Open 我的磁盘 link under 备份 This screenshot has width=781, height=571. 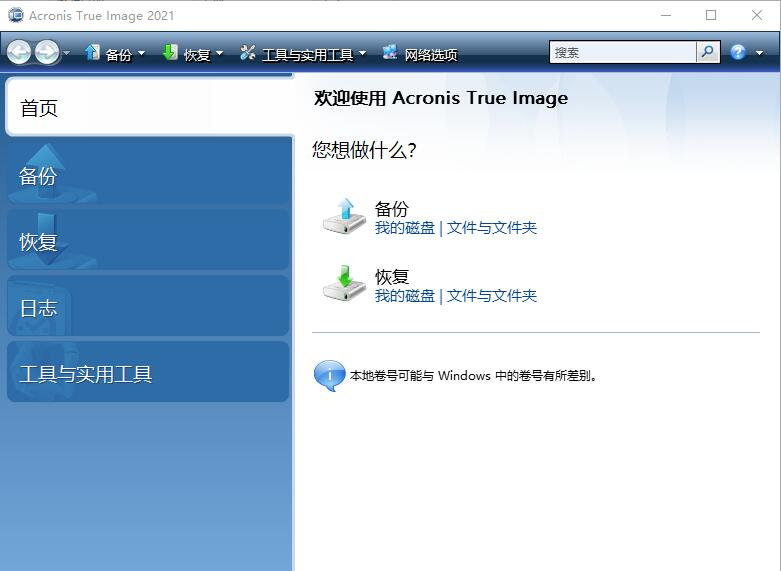coord(404,228)
